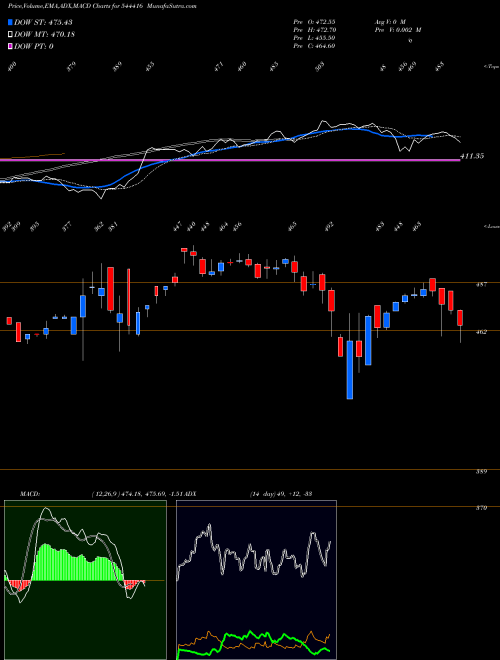This screenshot has width=500, height=660.
Task: Click the MACD values '474.18, 475.69, -1.51'
Action: tap(152, 493)
